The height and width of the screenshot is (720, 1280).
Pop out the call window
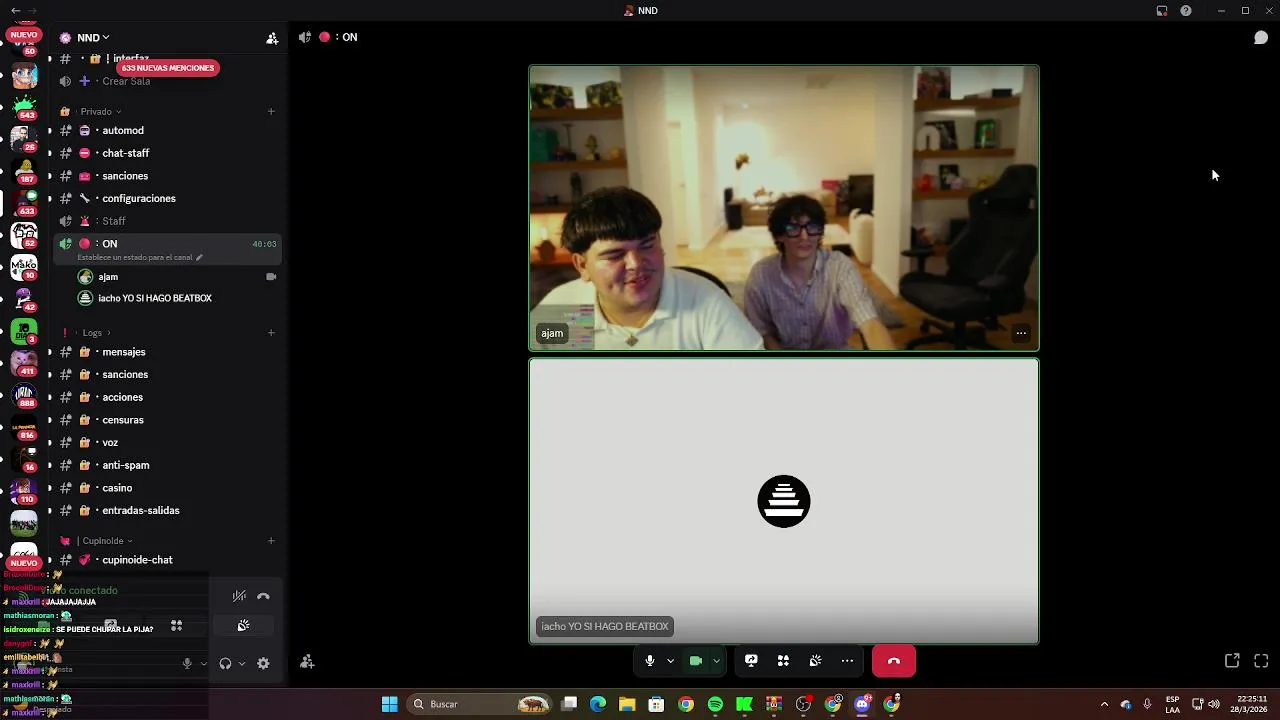[1232, 661]
